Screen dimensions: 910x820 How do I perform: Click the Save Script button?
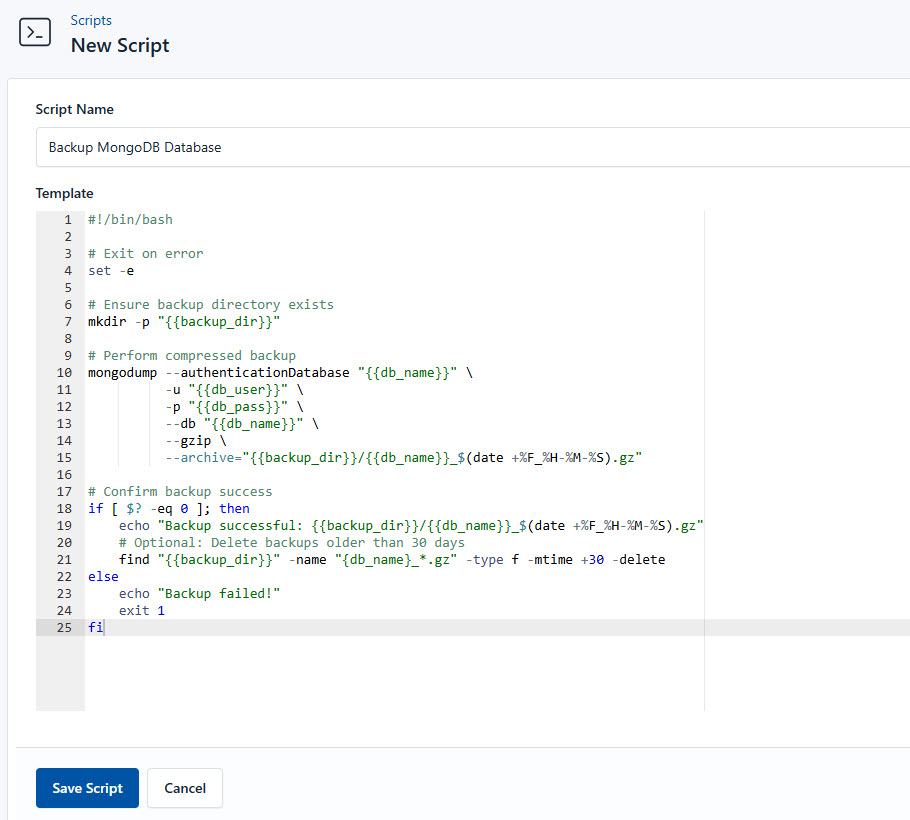[87, 788]
